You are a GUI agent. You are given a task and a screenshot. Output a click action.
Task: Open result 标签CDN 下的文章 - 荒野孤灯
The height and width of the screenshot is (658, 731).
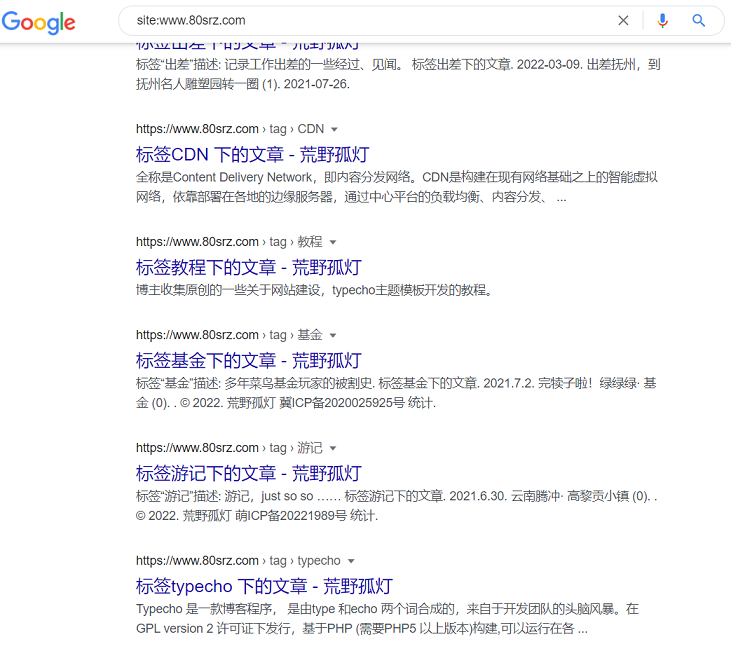click(253, 155)
